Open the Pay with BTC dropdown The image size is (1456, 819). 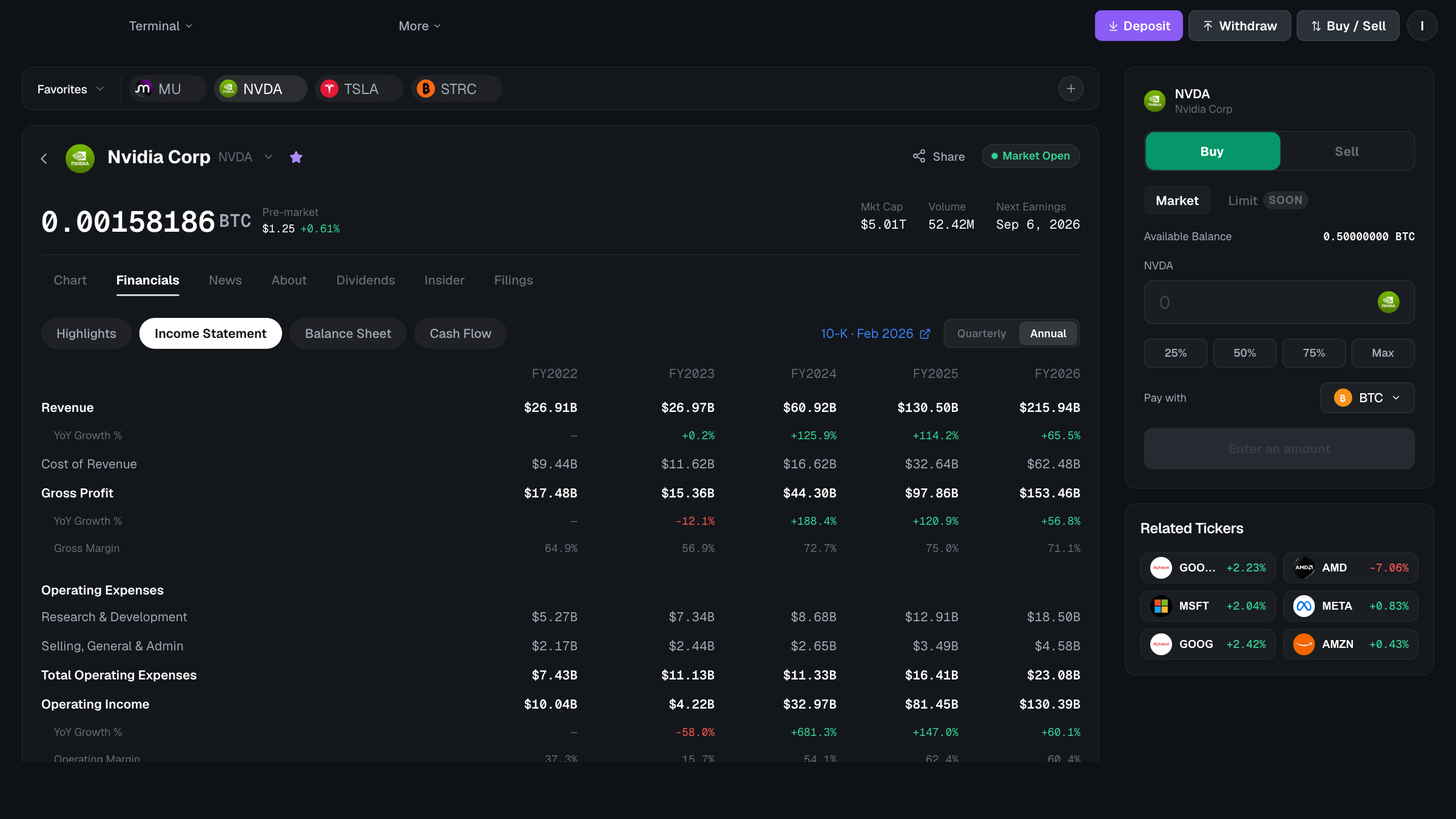click(x=1367, y=397)
